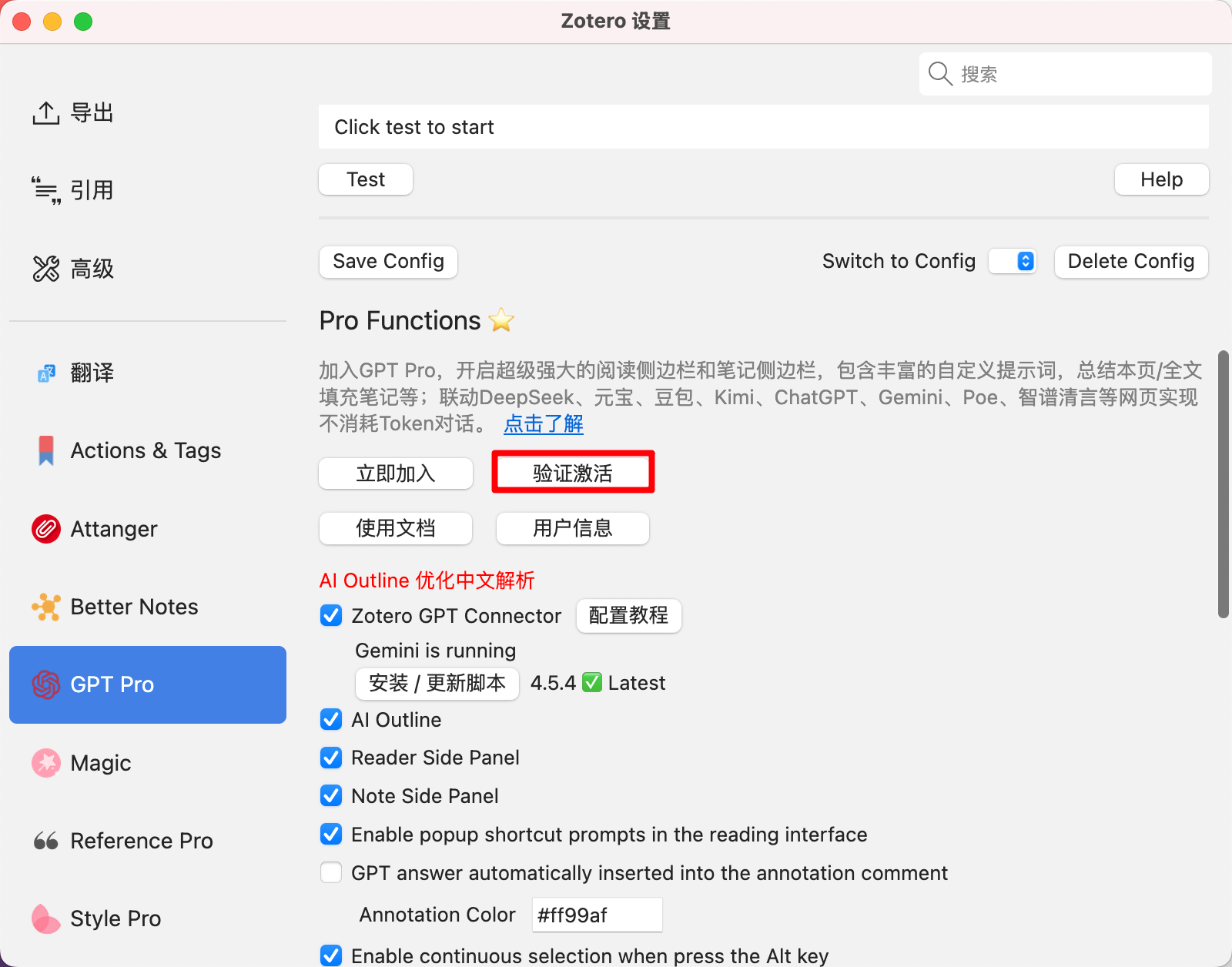This screenshot has width=1232, height=967.
Task: Click the 'Gemini is running' status text
Action: tap(436, 651)
